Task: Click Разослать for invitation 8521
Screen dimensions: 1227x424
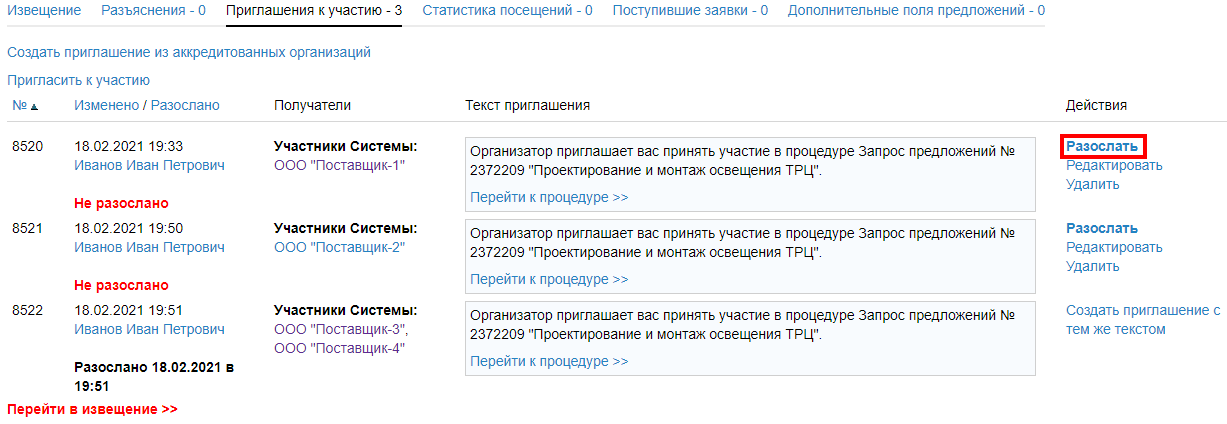Action: point(1101,228)
